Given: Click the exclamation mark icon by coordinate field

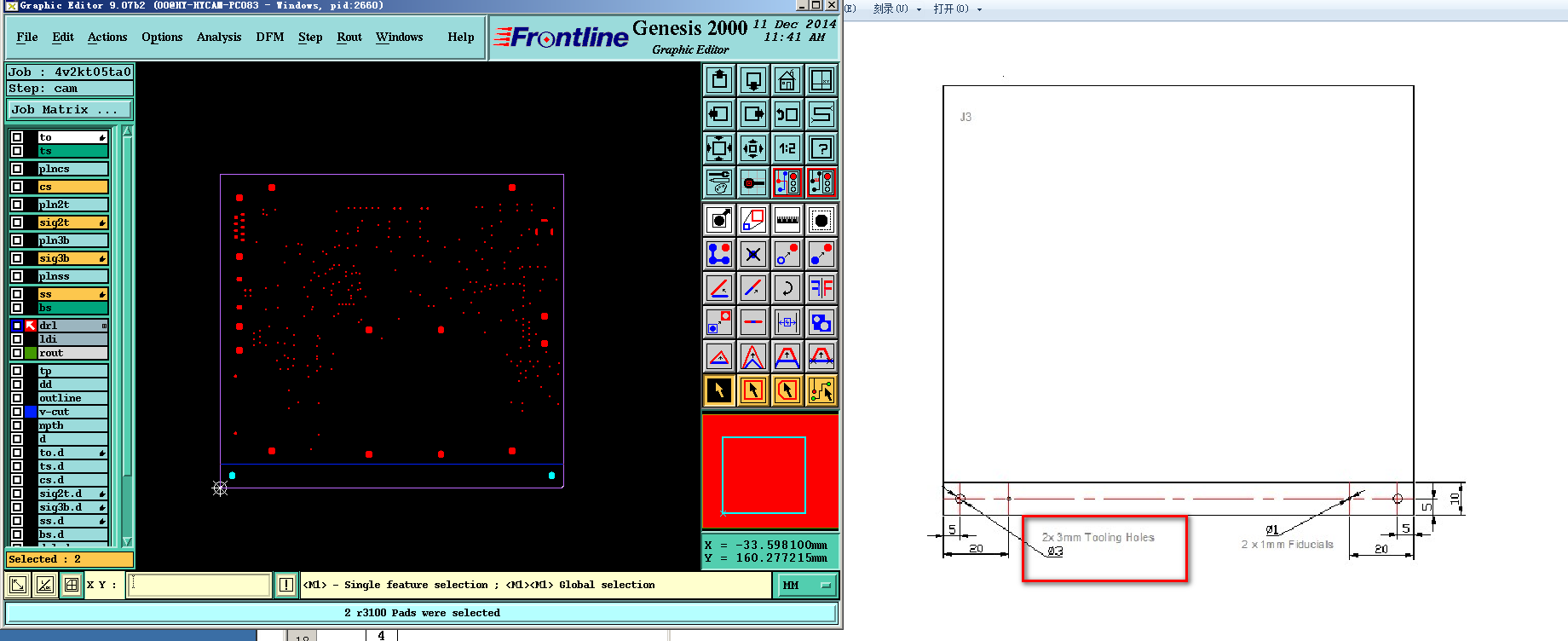Looking at the screenshot, I should point(286,585).
